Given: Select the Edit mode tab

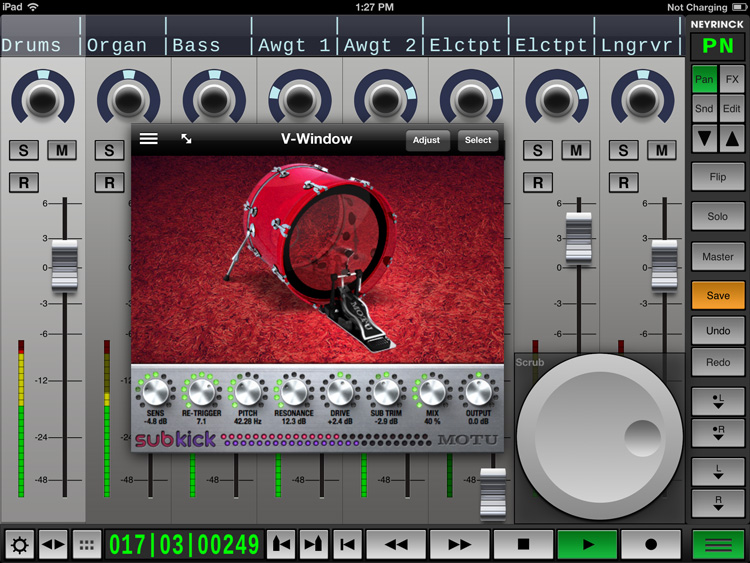Looking at the screenshot, I should [x=732, y=109].
